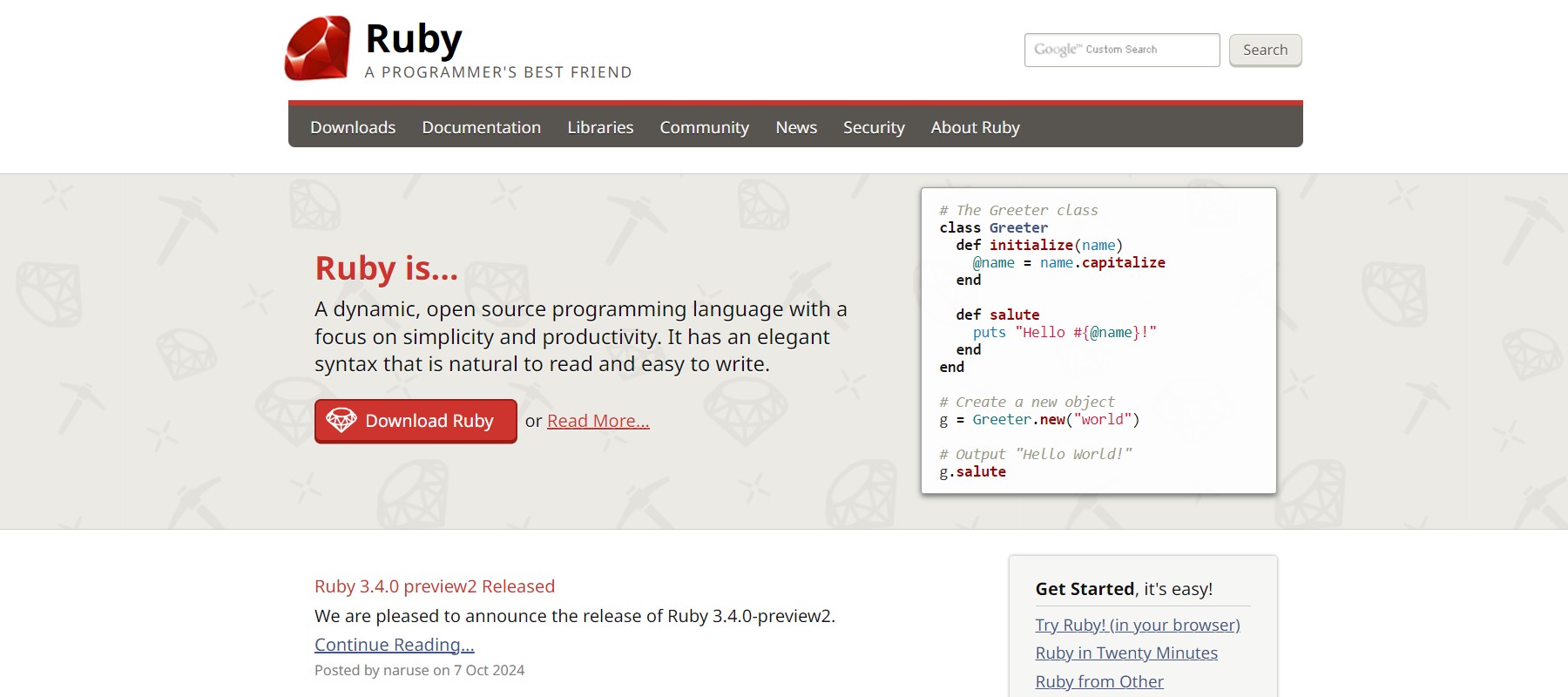Viewport: 1568px width, 697px height.
Task: Navigate to the Community page
Action: (704, 127)
